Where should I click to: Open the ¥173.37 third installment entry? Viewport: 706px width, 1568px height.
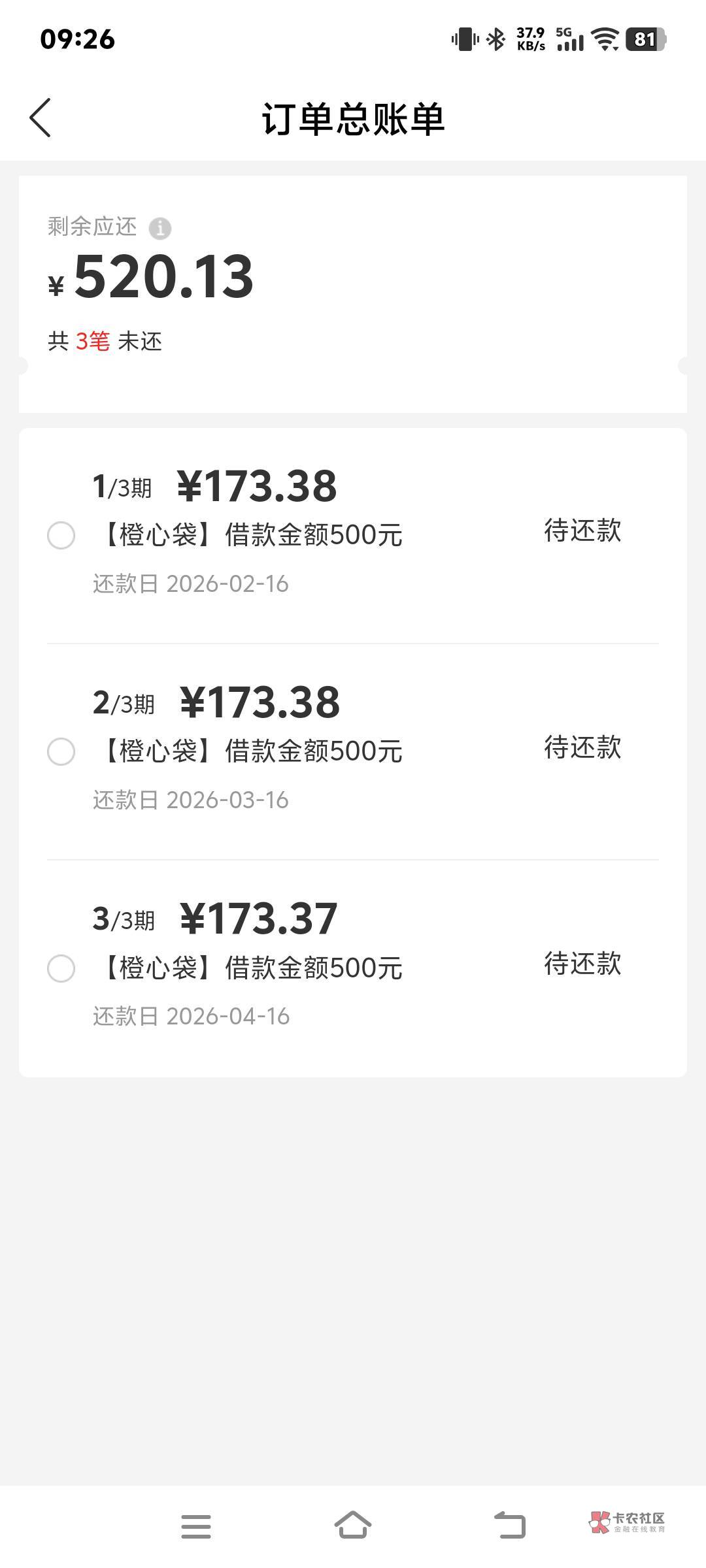tap(259, 919)
